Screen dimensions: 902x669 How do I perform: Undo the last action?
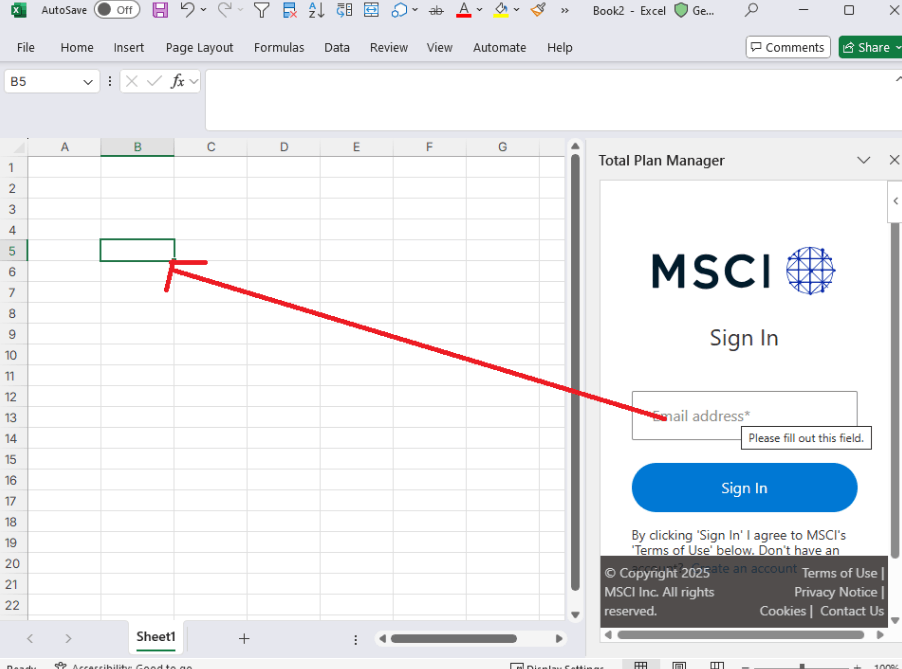pyautogui.click(x=187, y=10)
